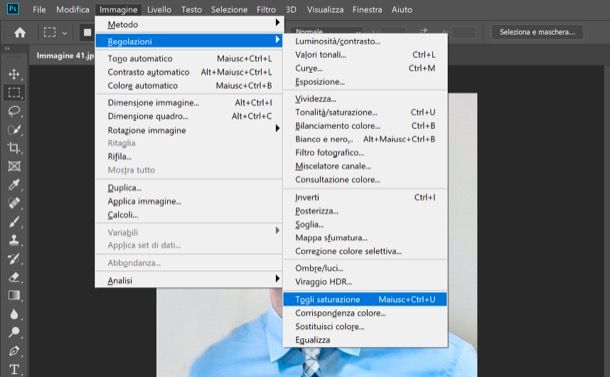Expand the Analisi submenu
Image resolution: width=610 pixels, height=377 pixels.
189,280
